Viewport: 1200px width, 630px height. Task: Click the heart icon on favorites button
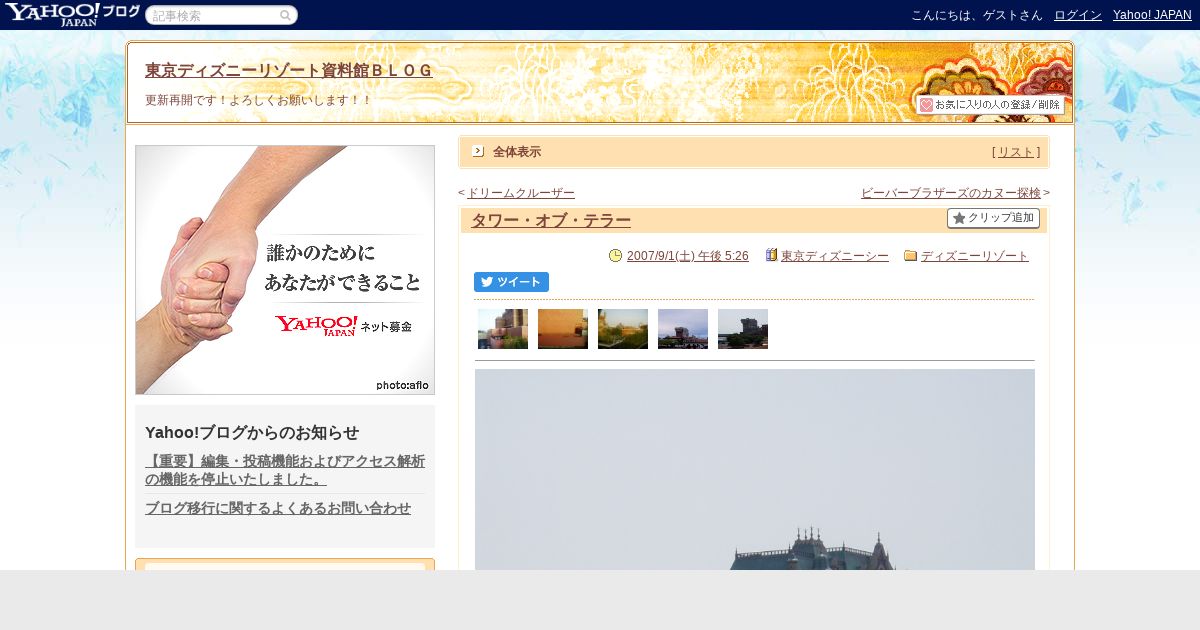(x=926, y=104)
